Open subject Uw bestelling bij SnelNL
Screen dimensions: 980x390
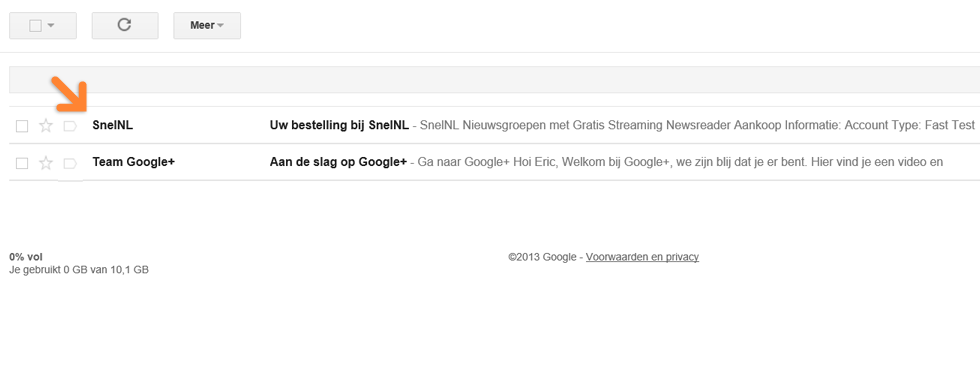[x=339, y=125]
